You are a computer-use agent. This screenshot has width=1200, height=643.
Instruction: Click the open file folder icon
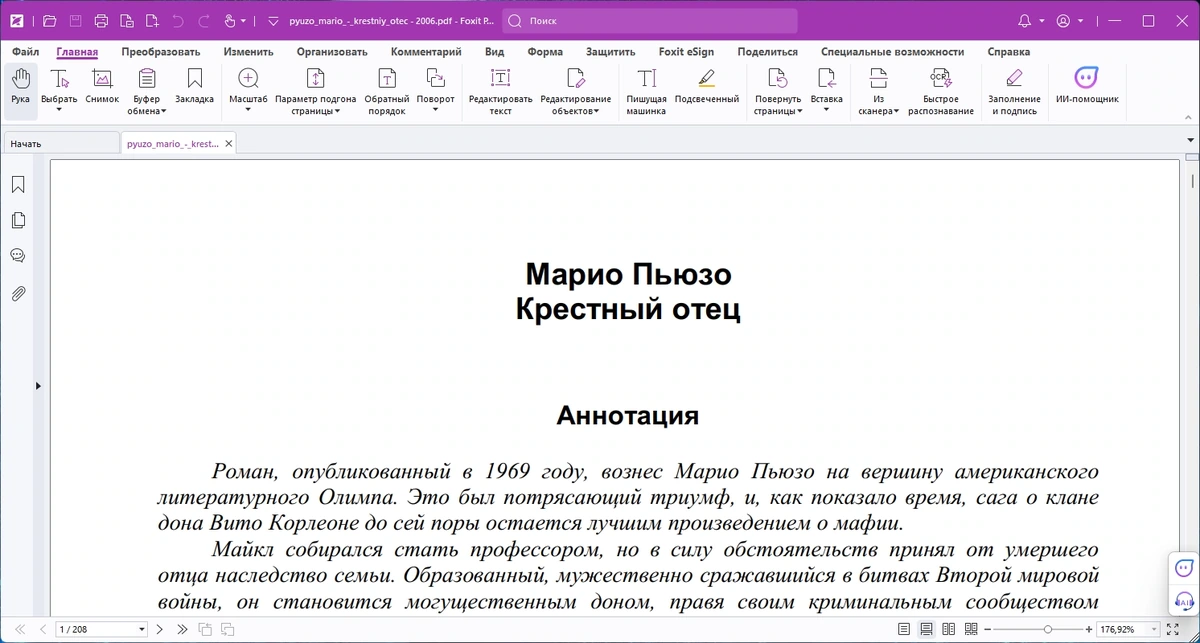click(x=49, y=21)
